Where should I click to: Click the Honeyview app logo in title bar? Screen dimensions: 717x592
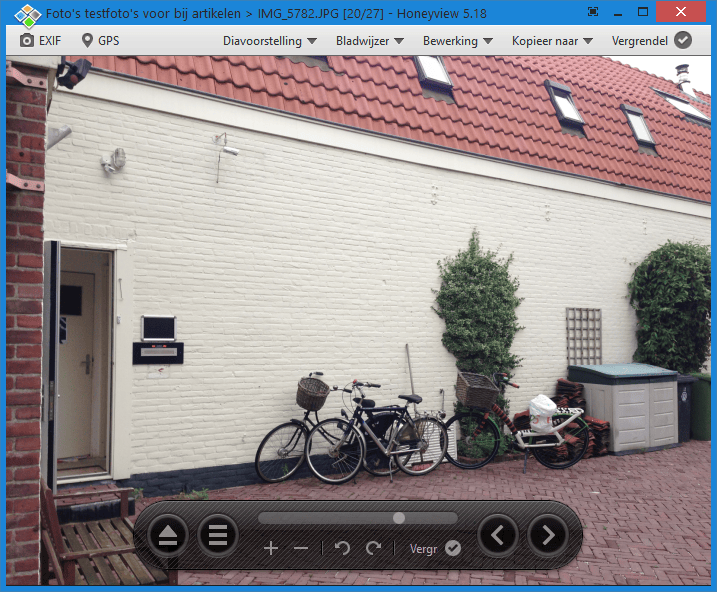coord(27,14)
